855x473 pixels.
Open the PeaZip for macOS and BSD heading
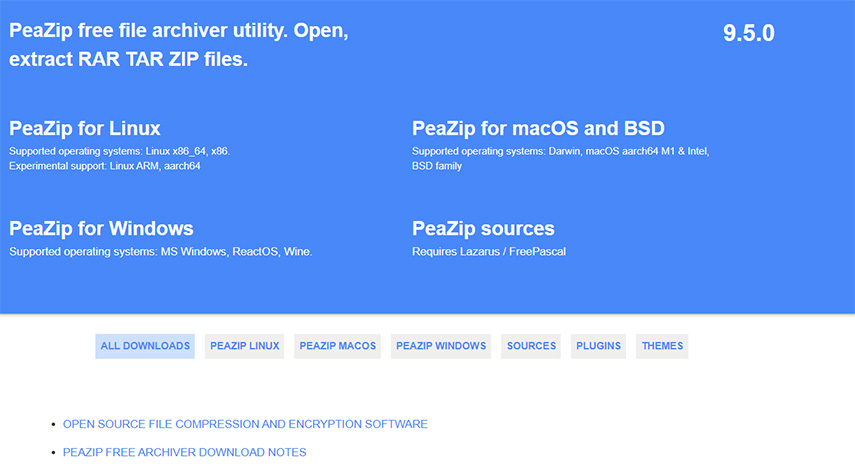(538, 128)
